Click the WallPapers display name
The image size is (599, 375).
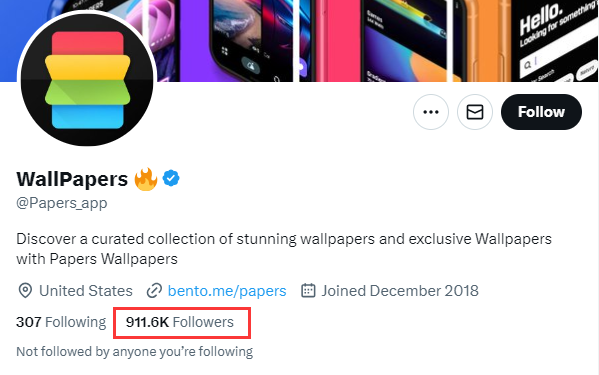point(72,179)
